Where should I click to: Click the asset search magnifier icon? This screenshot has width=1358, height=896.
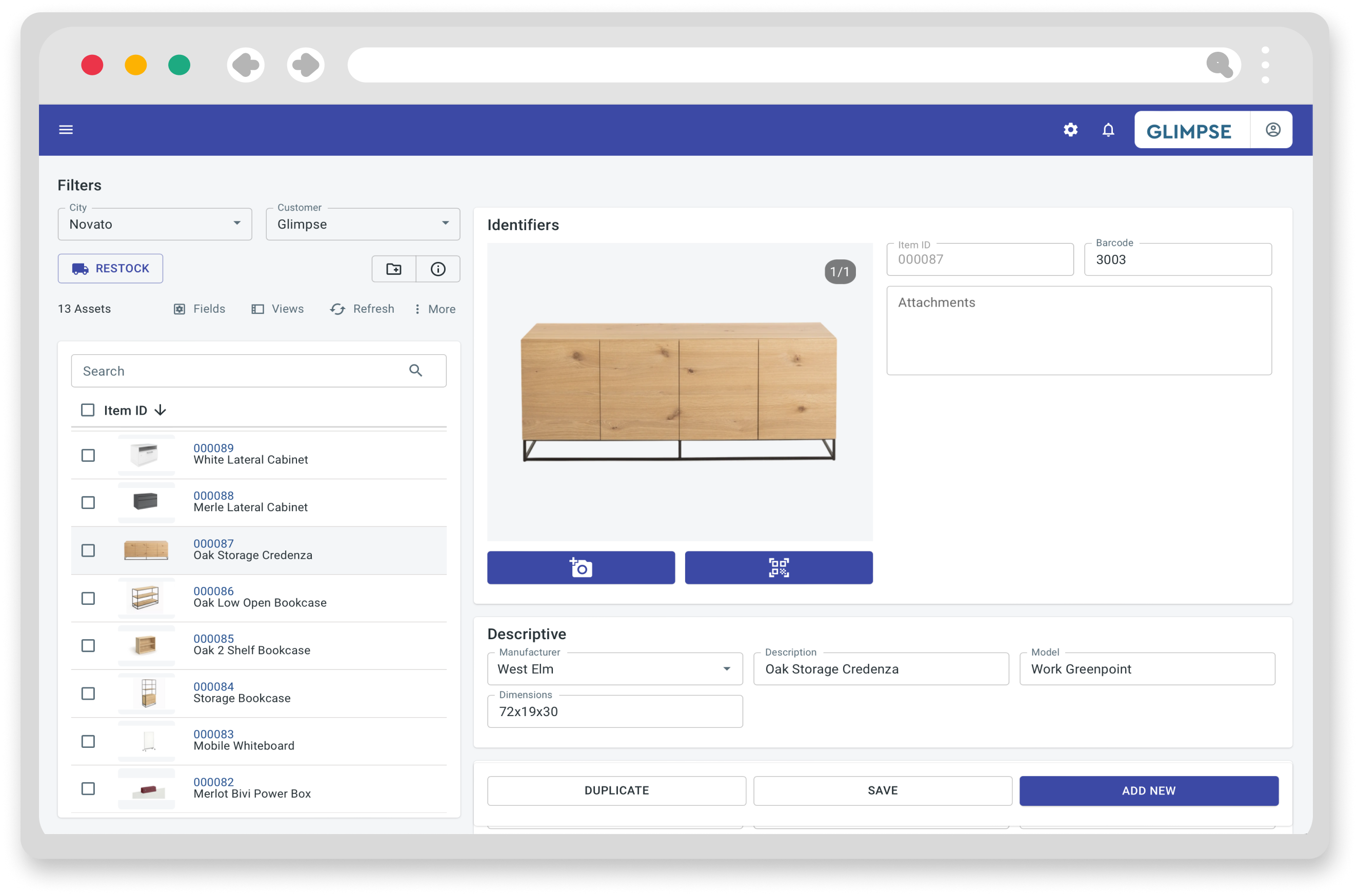(x=415, y=371)
